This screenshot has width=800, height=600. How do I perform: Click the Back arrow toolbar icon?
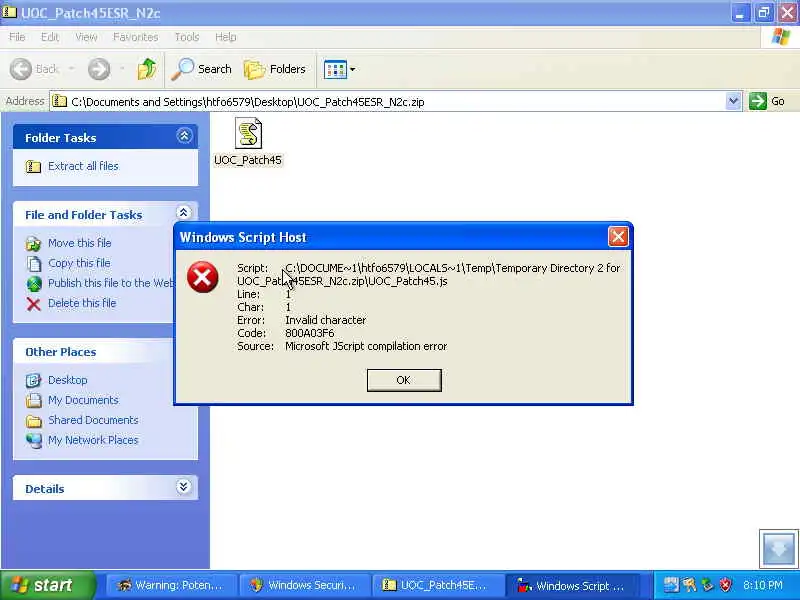pos(21,69)
